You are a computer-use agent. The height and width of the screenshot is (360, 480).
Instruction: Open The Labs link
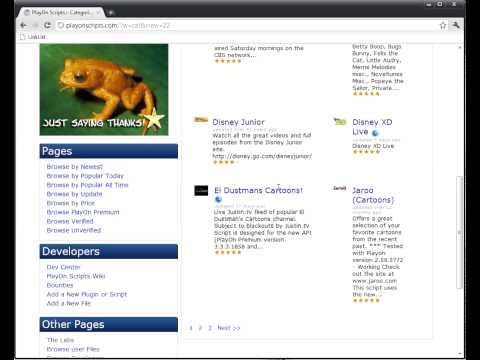60,340
